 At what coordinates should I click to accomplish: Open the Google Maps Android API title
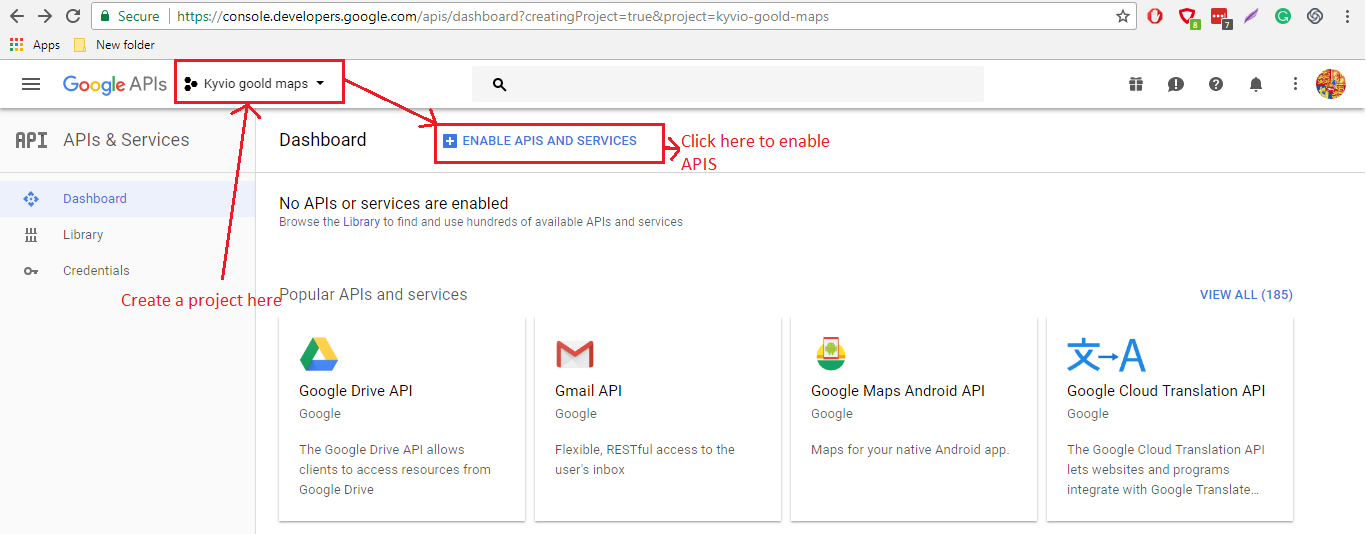click(898, 391)
